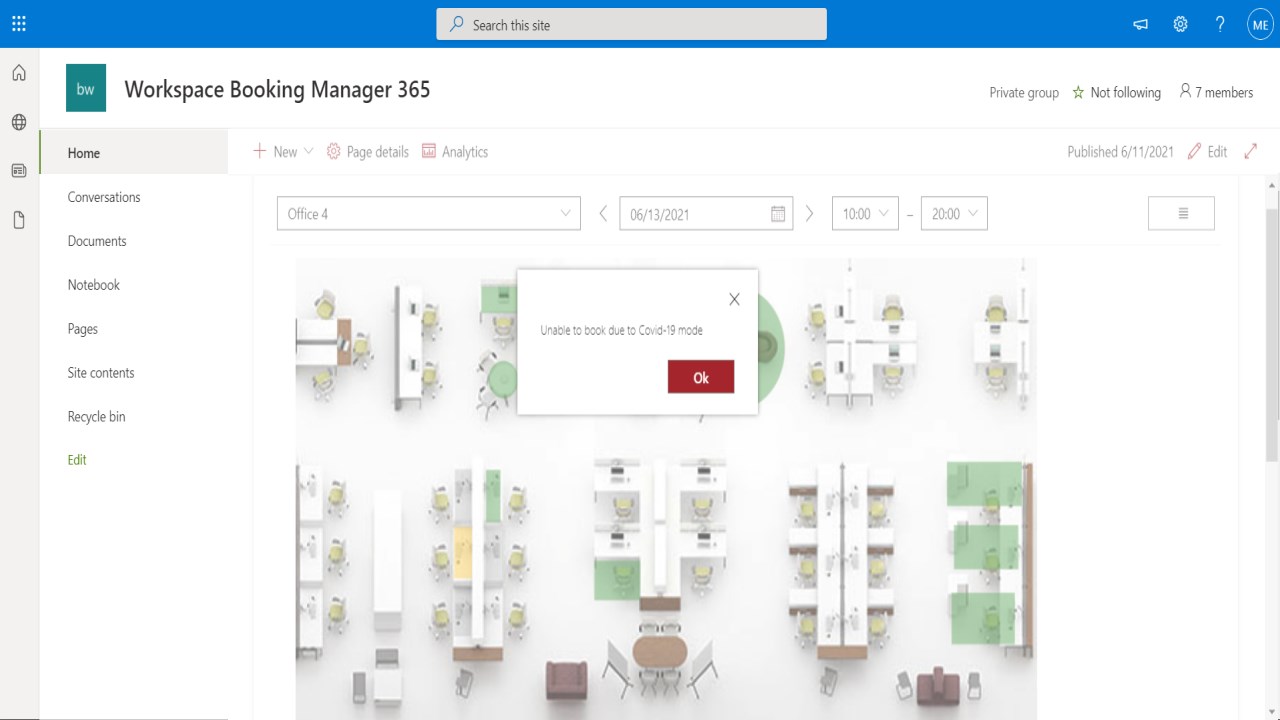Open the megaphone notifications icon
Screen dimensions: 1280x720
(x=1140, y=25)
